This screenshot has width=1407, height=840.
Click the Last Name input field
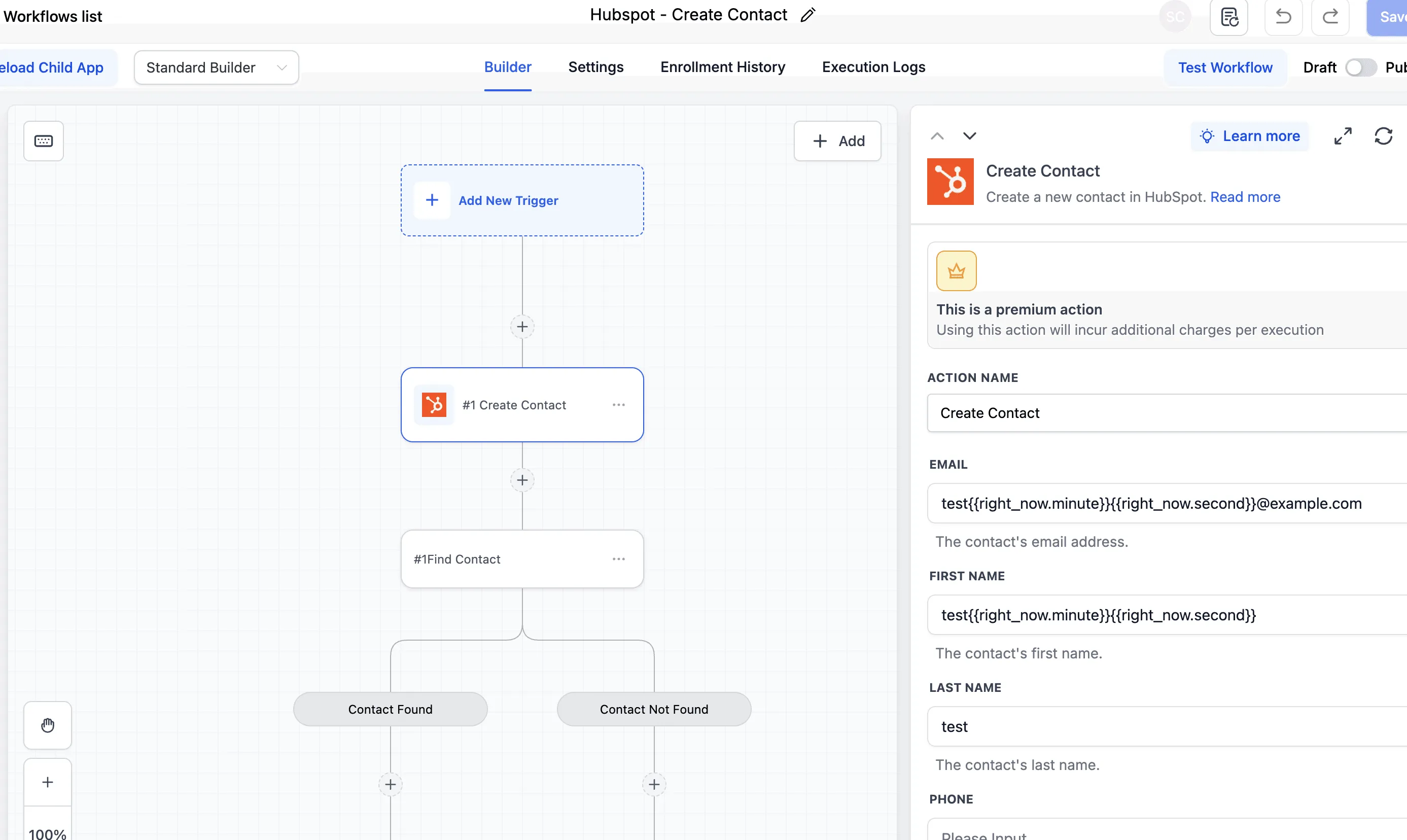1167,726
